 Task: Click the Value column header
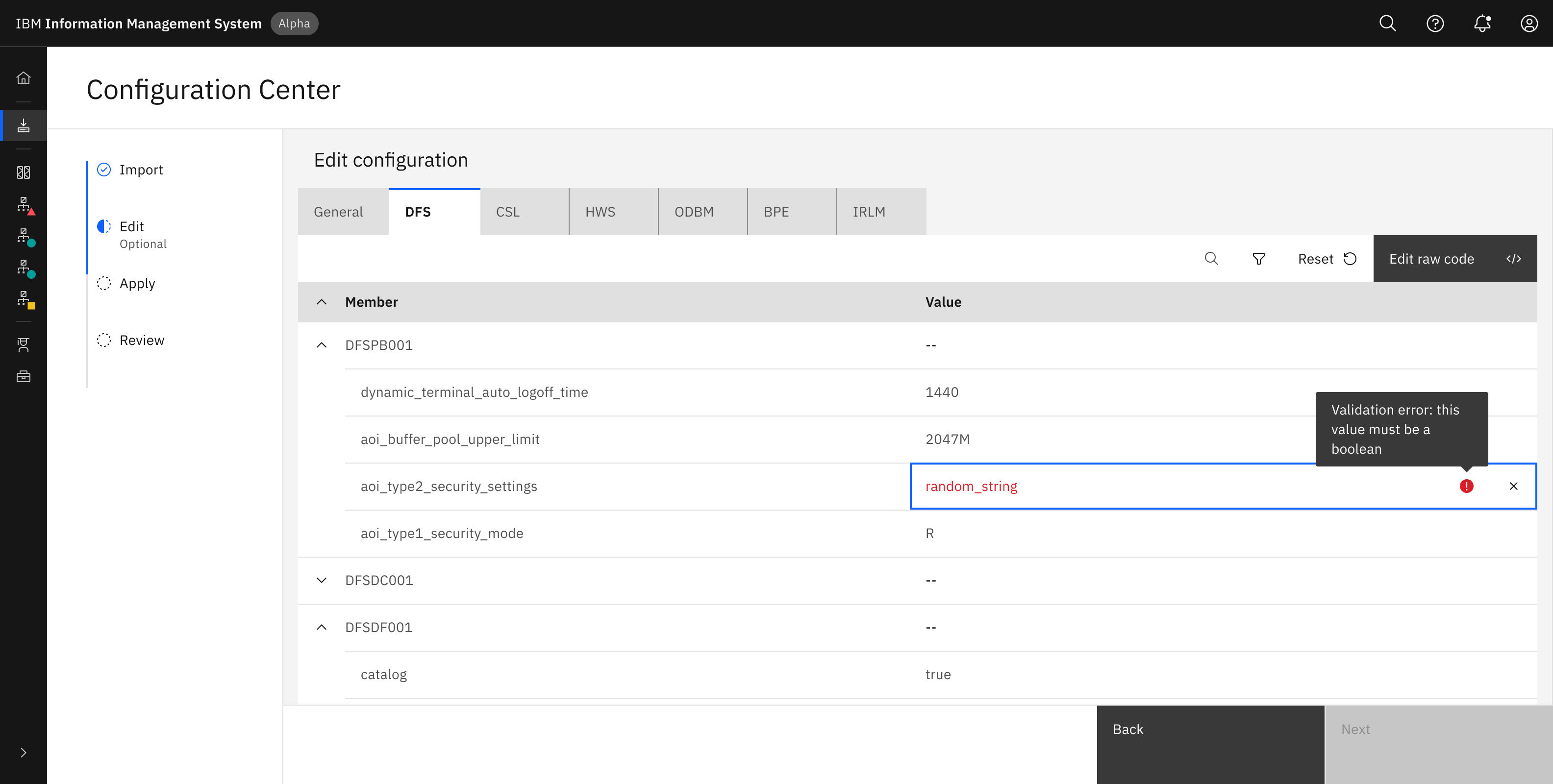tap(944, 302)
